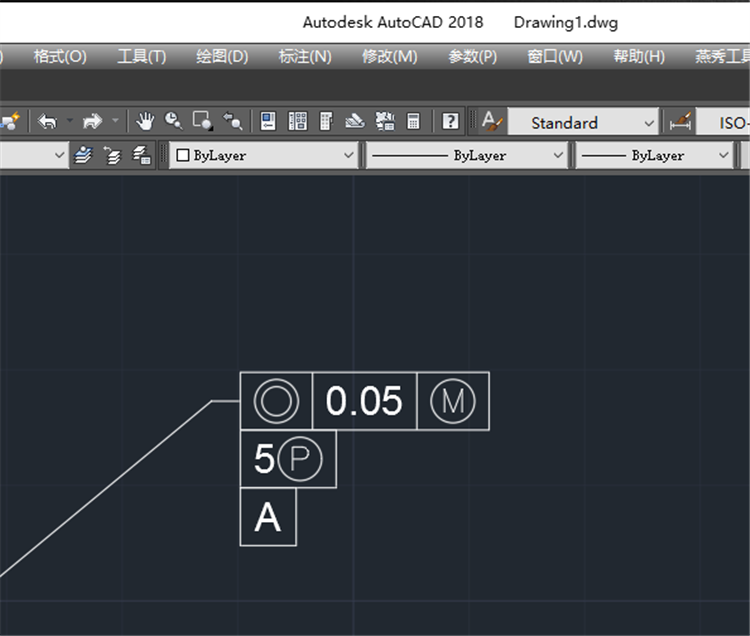Open the Sheet Set Manager
Image resolution: width=750 pixels, height=636 pixels.
355,121
